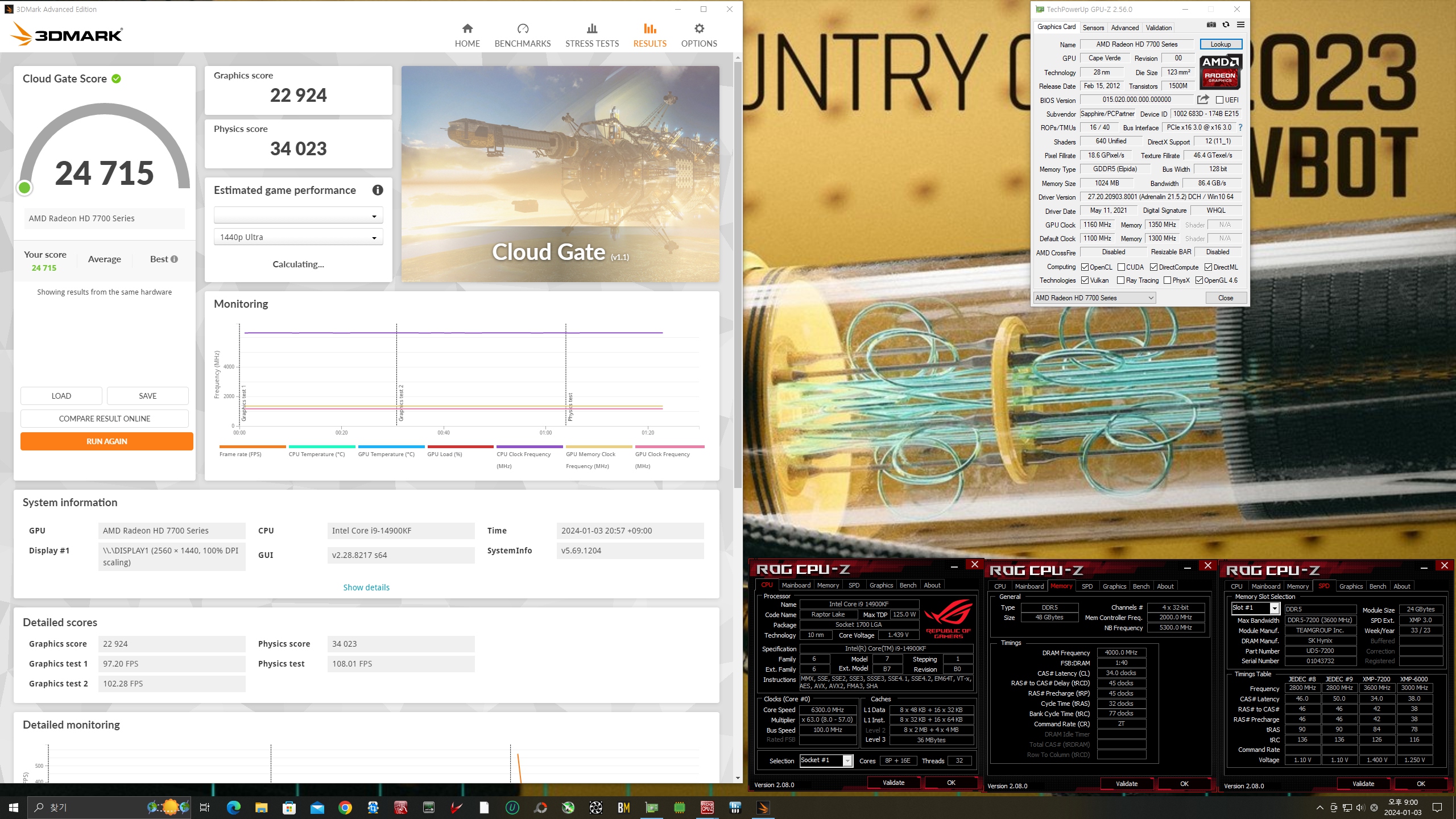Open Windows Start menu

[14, 807]
